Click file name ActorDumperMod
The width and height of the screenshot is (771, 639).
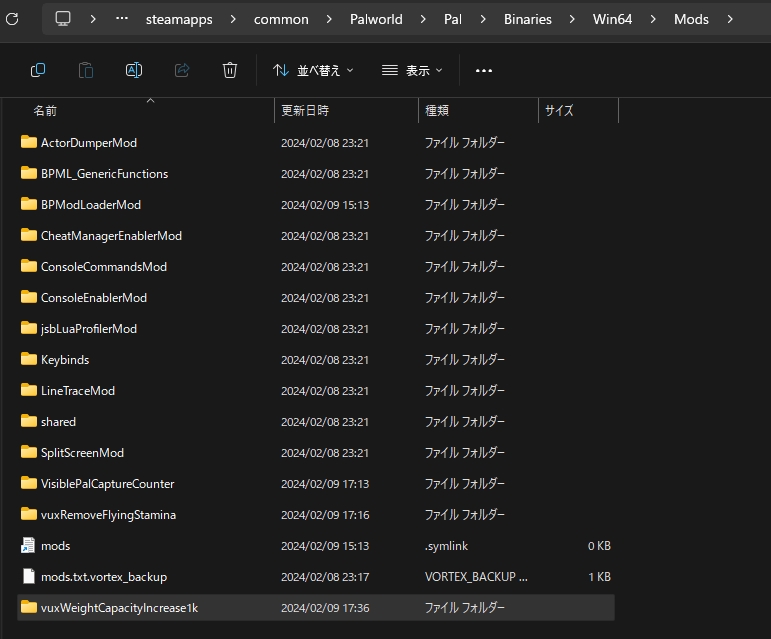pyautogui.click(x=89, y=143)
